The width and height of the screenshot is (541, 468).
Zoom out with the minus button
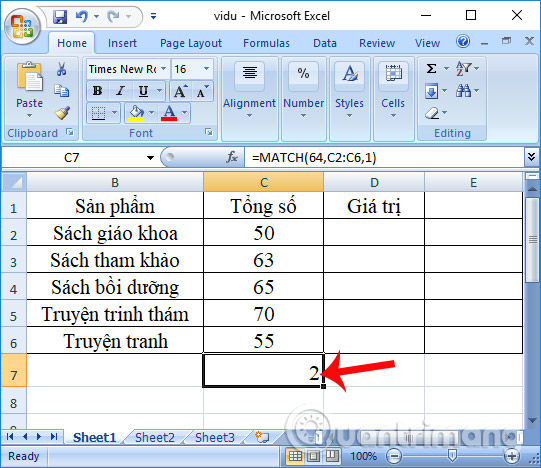pyautogui.click(x=394, y=456)
